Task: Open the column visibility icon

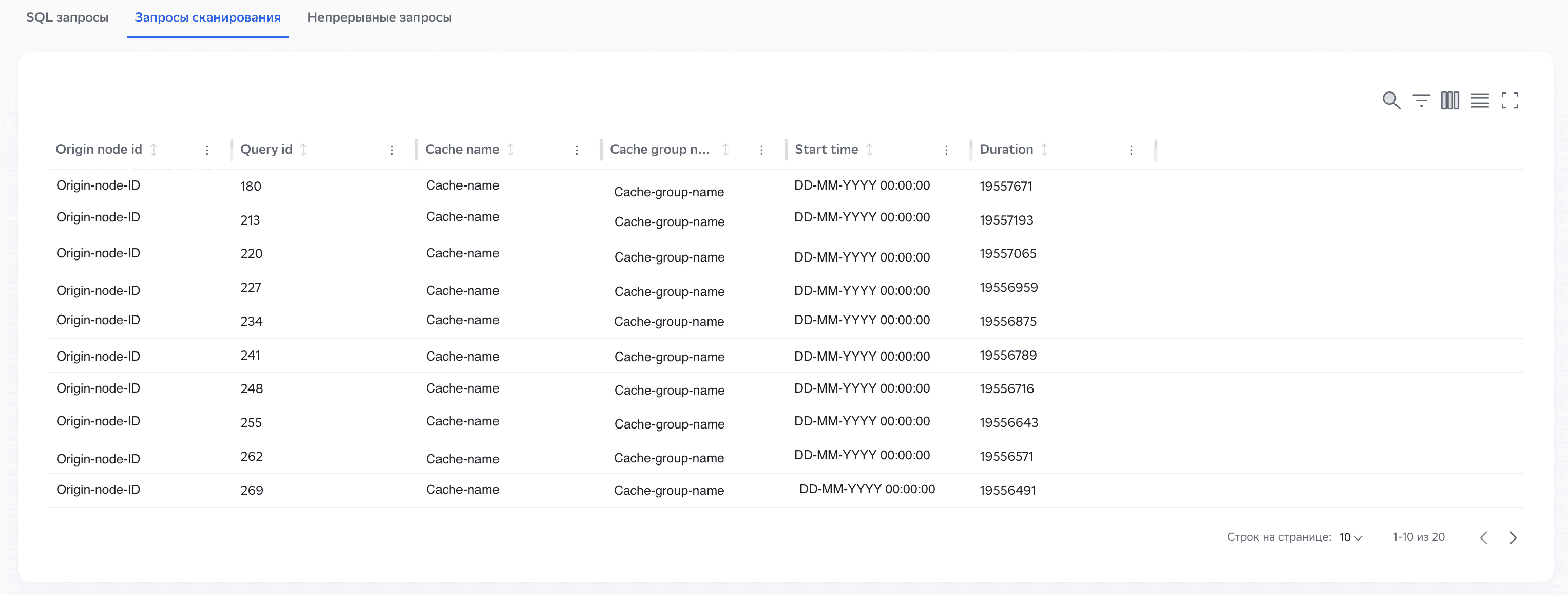Action: [1450, 101]
